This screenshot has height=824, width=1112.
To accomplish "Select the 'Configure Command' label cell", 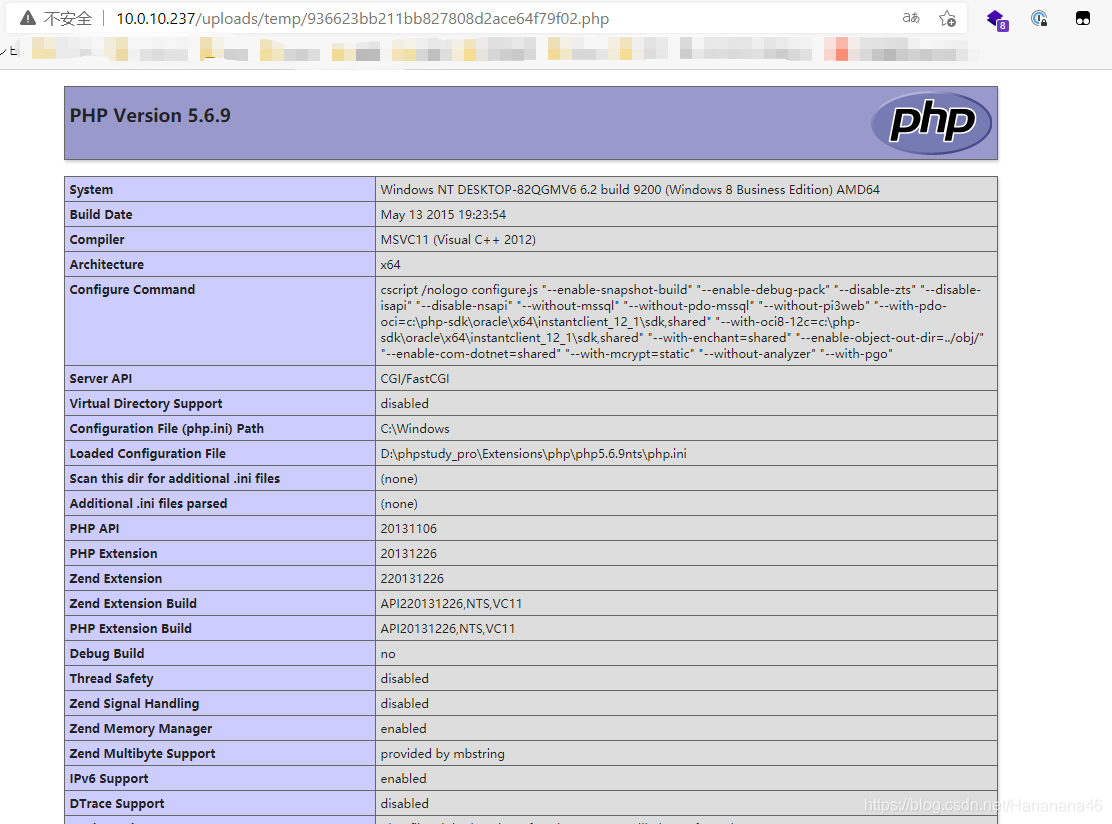I will tap(220, 321).
